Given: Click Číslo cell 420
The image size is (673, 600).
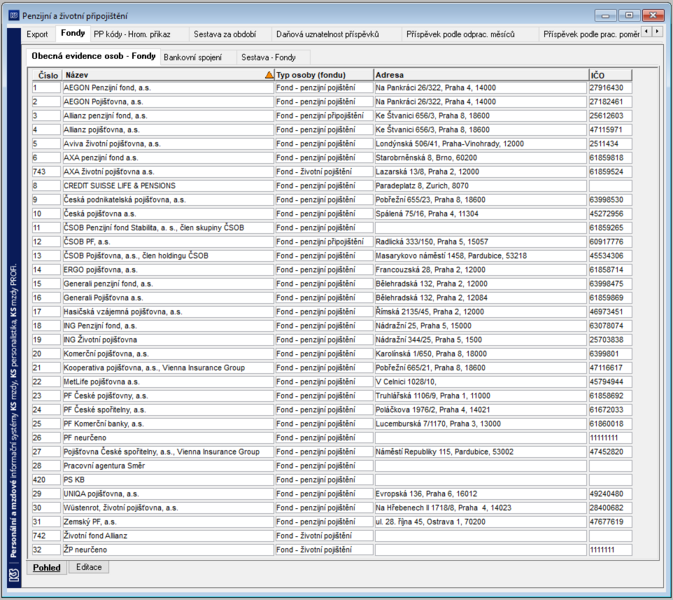Looking at the screenshot, I should pos(46,480).
